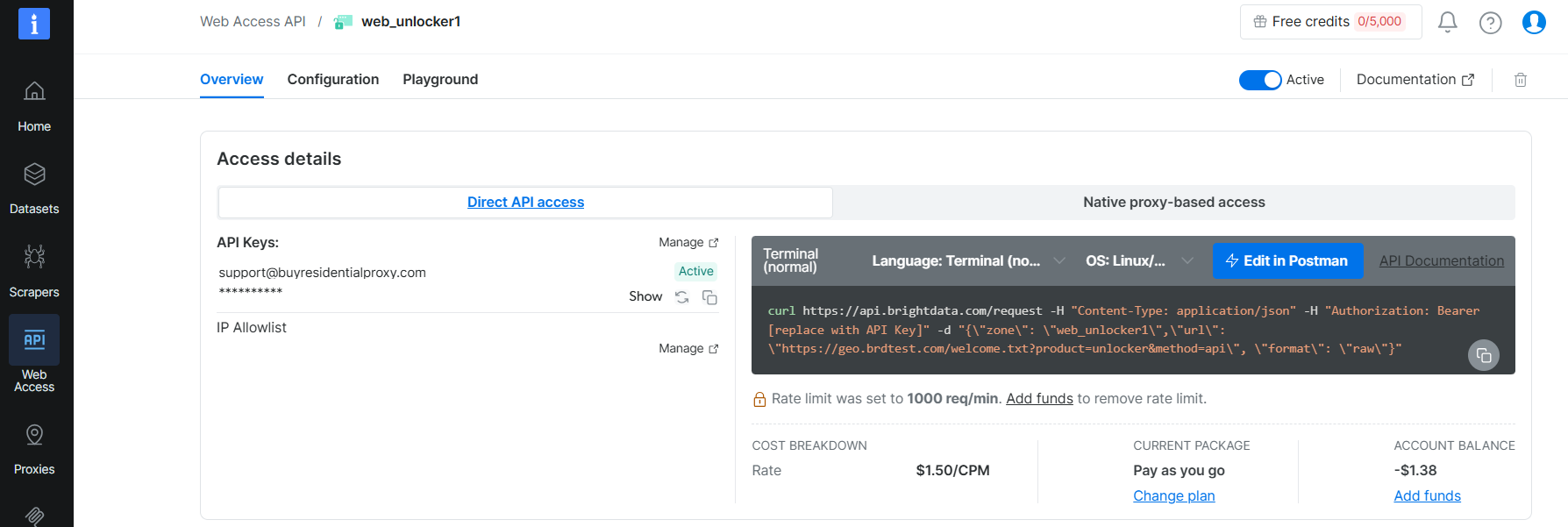1568x527 pixels.
Task: Open the help question mark icon
Action: click(x=1491, y=22)
